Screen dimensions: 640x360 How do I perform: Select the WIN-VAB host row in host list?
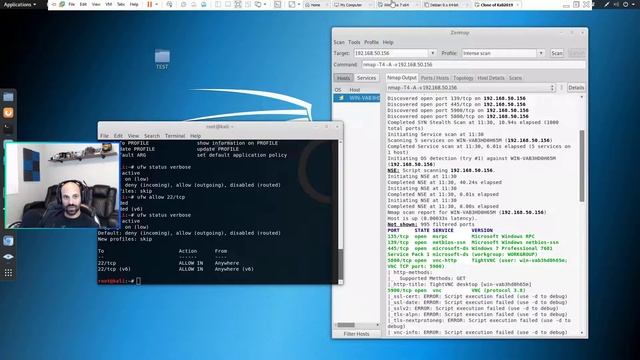pos(357,98)
